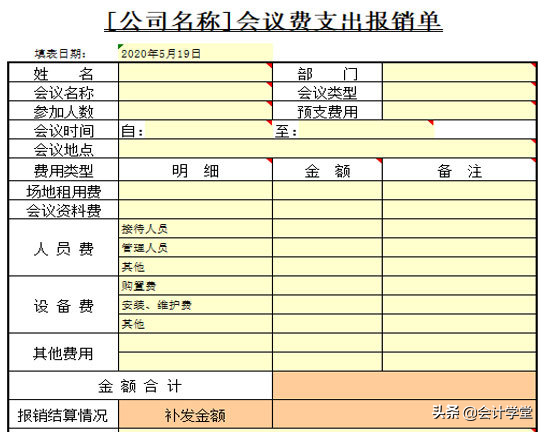Click the second 明细 cell of 其他费用
Screen dimensions: 545x432
(195, 362)
